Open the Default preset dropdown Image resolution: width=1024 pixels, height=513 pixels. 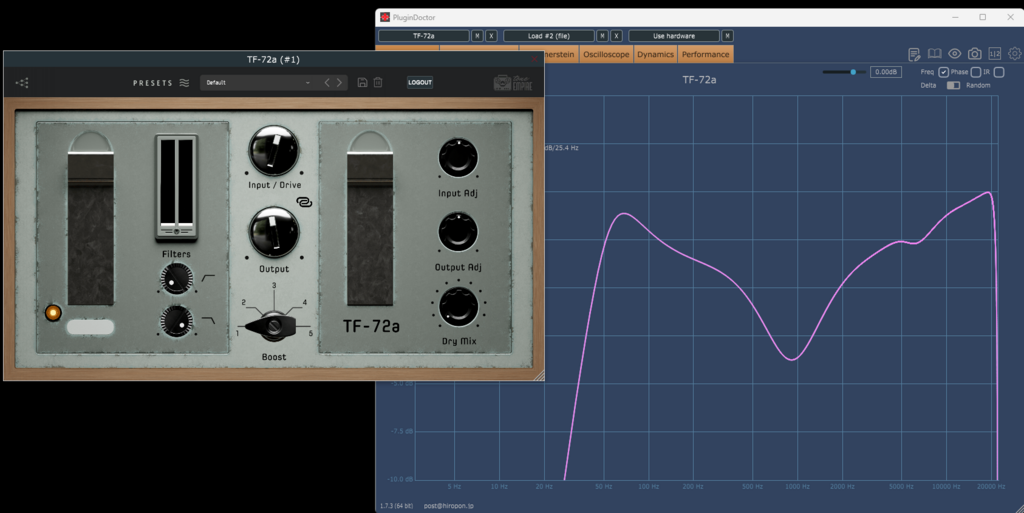coord(258,83)
